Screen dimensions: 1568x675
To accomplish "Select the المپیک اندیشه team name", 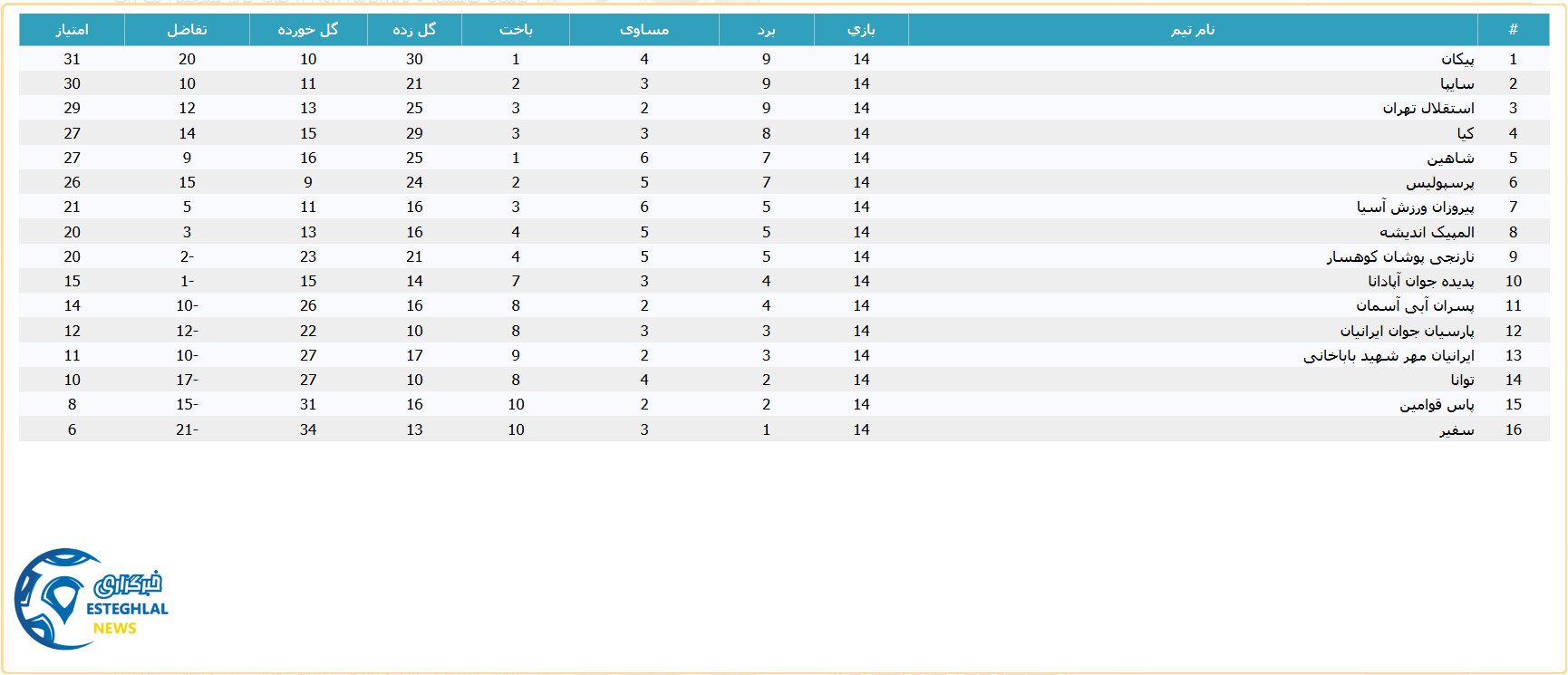I will click(x=1427, y=232).
